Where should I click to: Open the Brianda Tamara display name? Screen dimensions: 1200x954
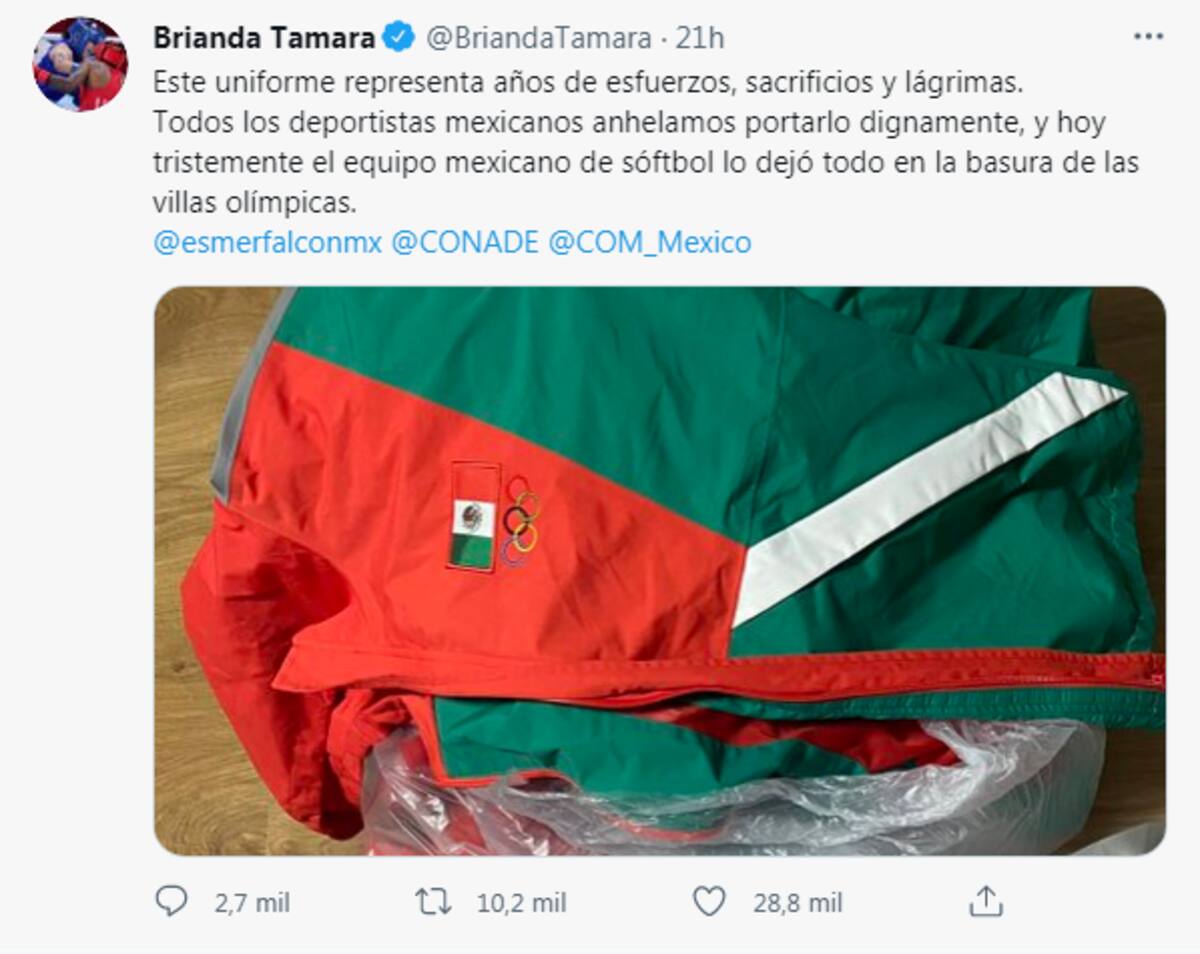click(265, 38)
